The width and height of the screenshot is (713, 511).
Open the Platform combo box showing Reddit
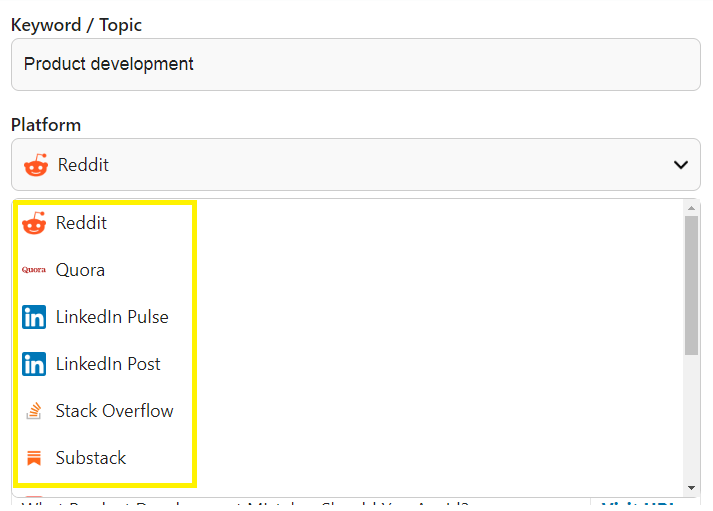356,165
